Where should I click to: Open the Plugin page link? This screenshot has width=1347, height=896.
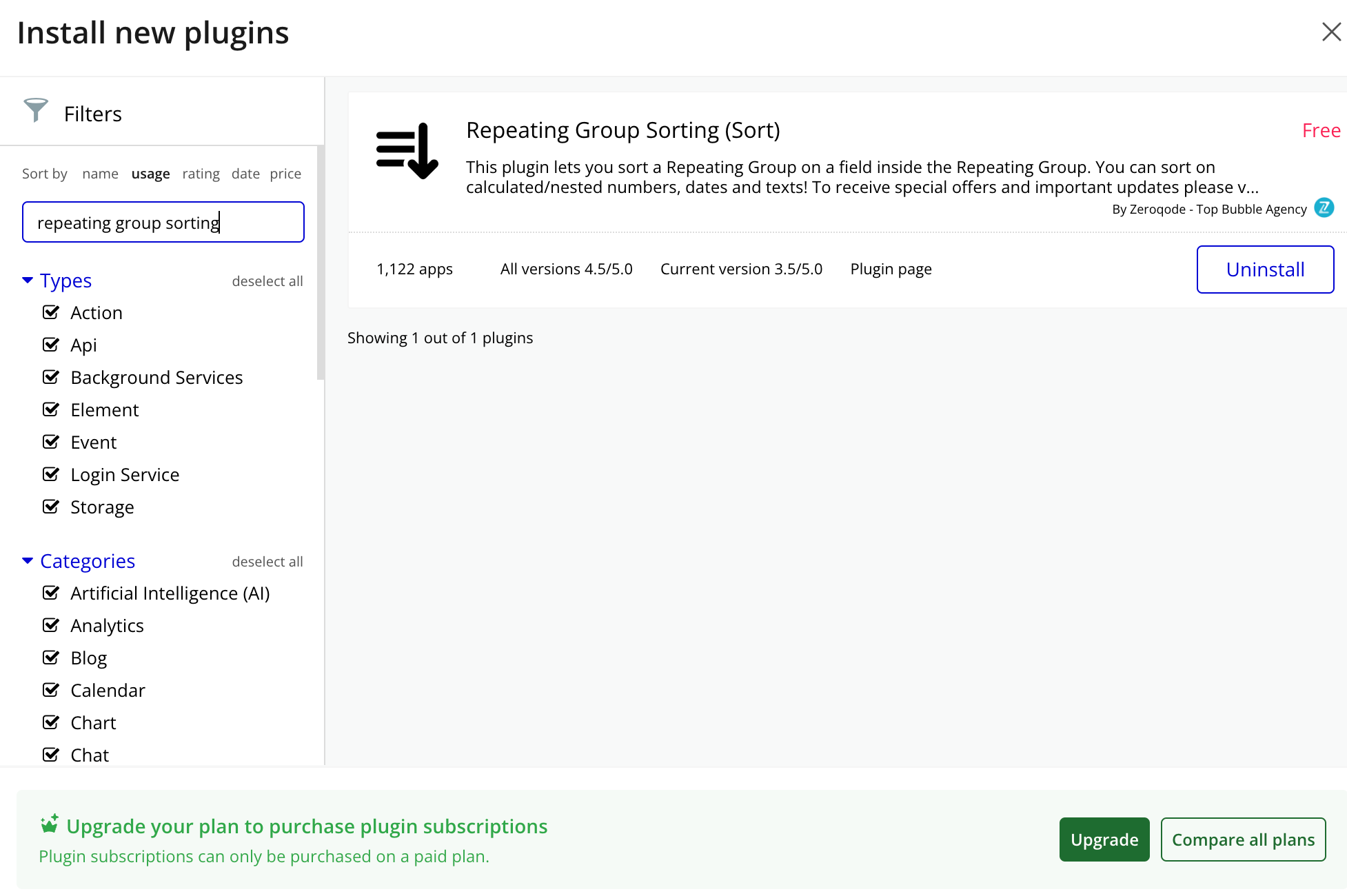891,269
